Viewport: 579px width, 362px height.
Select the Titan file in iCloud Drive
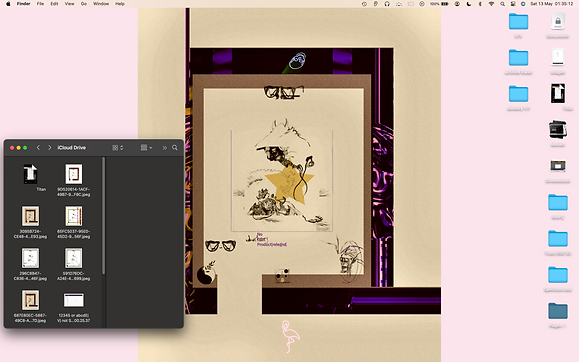pos(30,174)
